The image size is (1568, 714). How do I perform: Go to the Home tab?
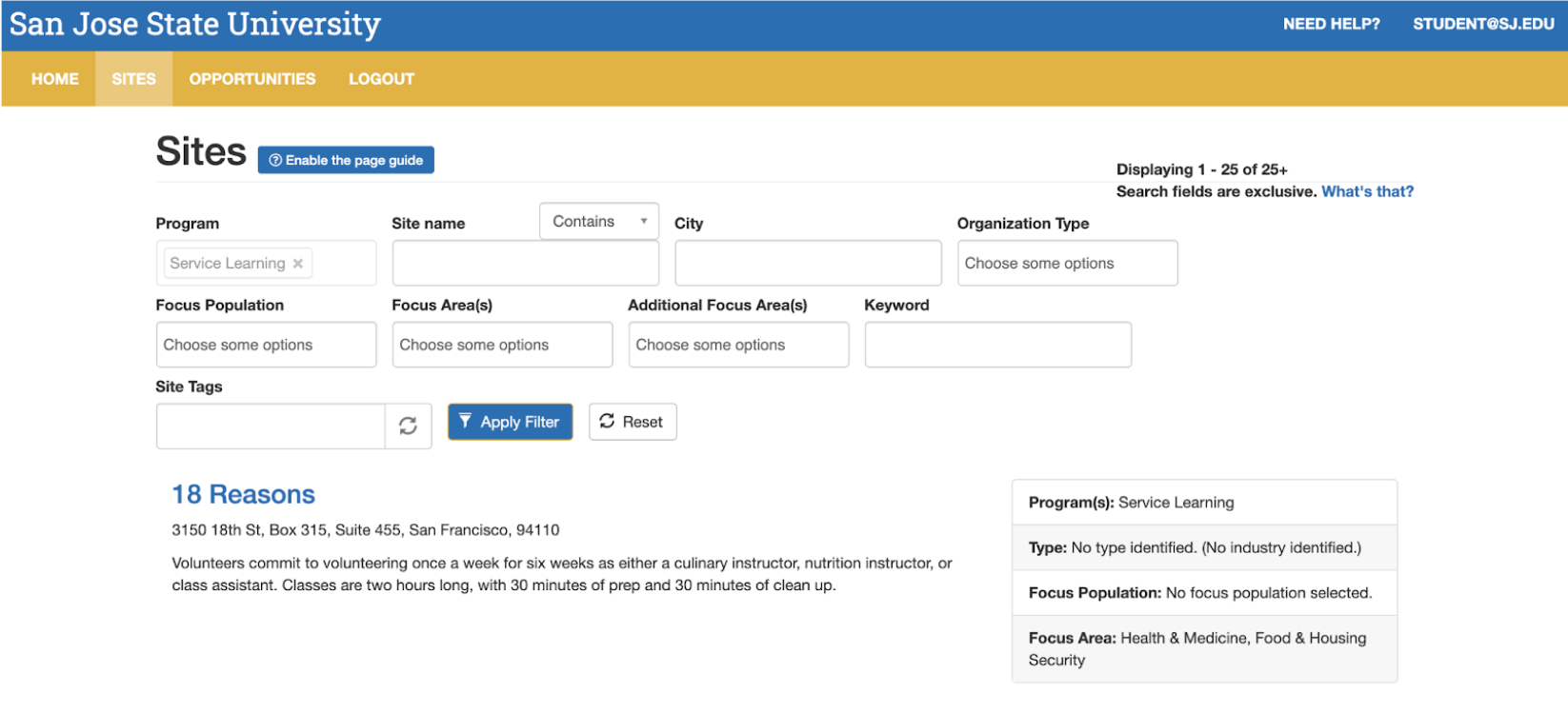[54, 79]
